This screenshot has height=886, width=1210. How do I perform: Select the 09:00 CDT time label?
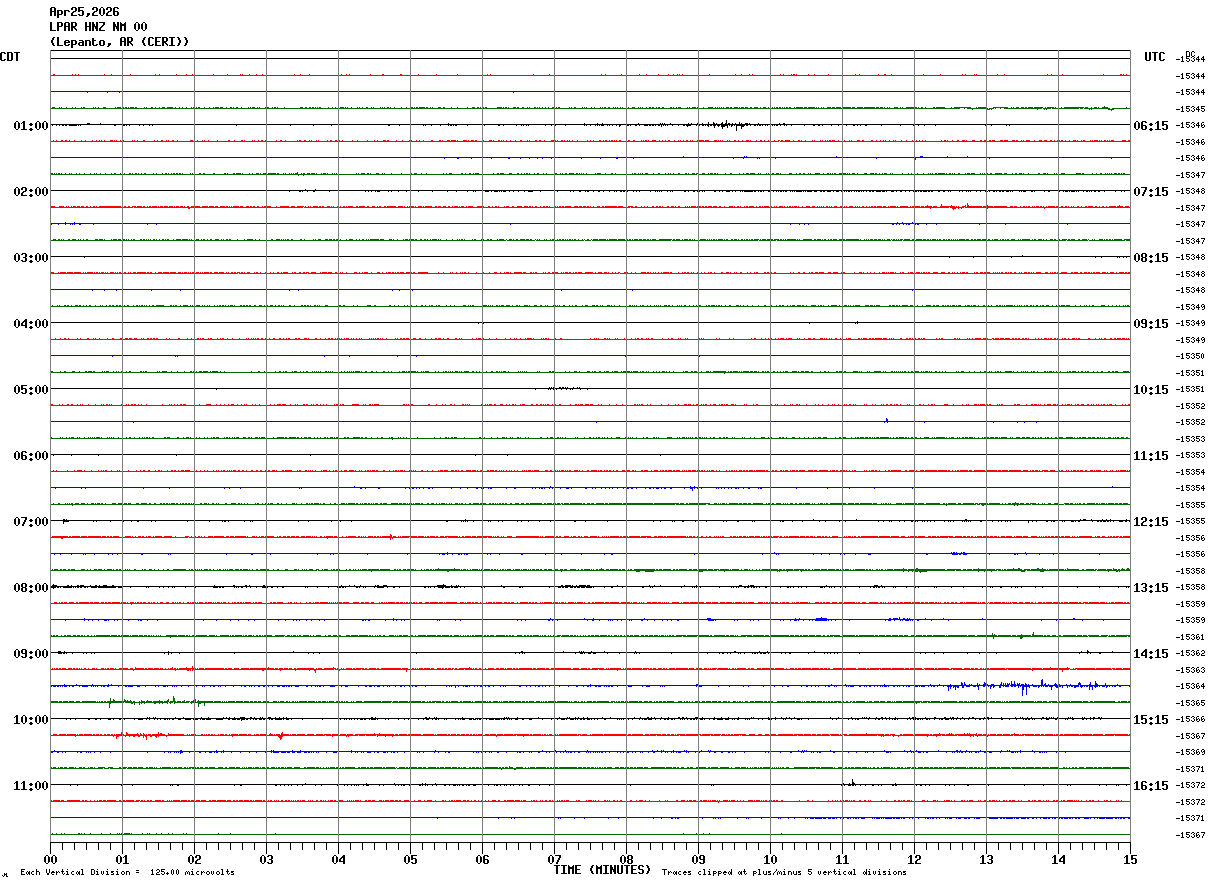pos(31,654)
